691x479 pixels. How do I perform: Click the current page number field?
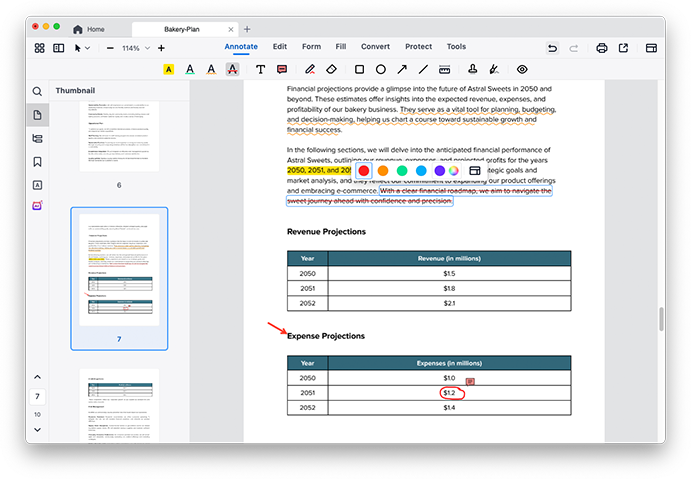(37, 396)
